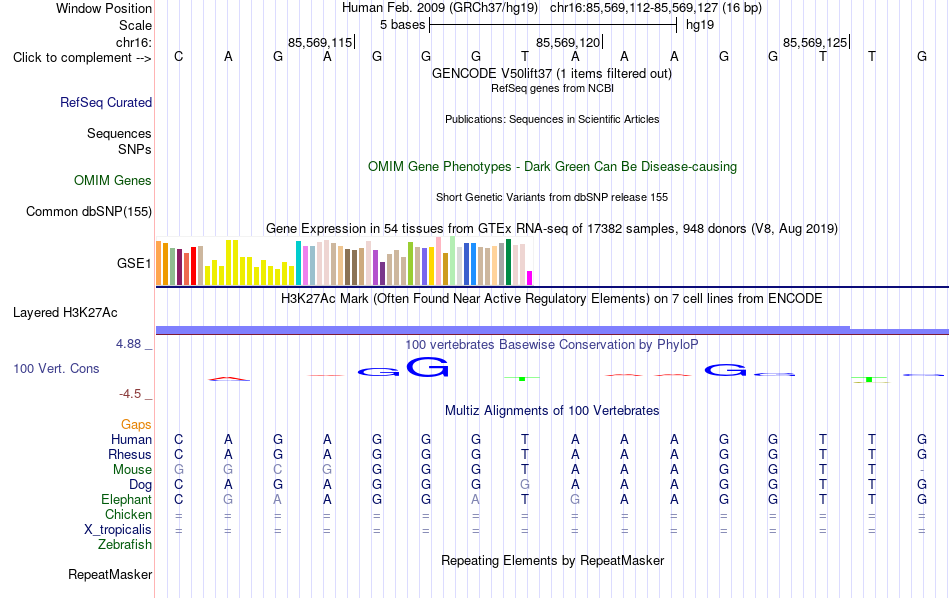Screen dimensions: 950x598
Task: Click 'Publications: Sequences in Scientific Articles' title
Action: coord(552,119)
